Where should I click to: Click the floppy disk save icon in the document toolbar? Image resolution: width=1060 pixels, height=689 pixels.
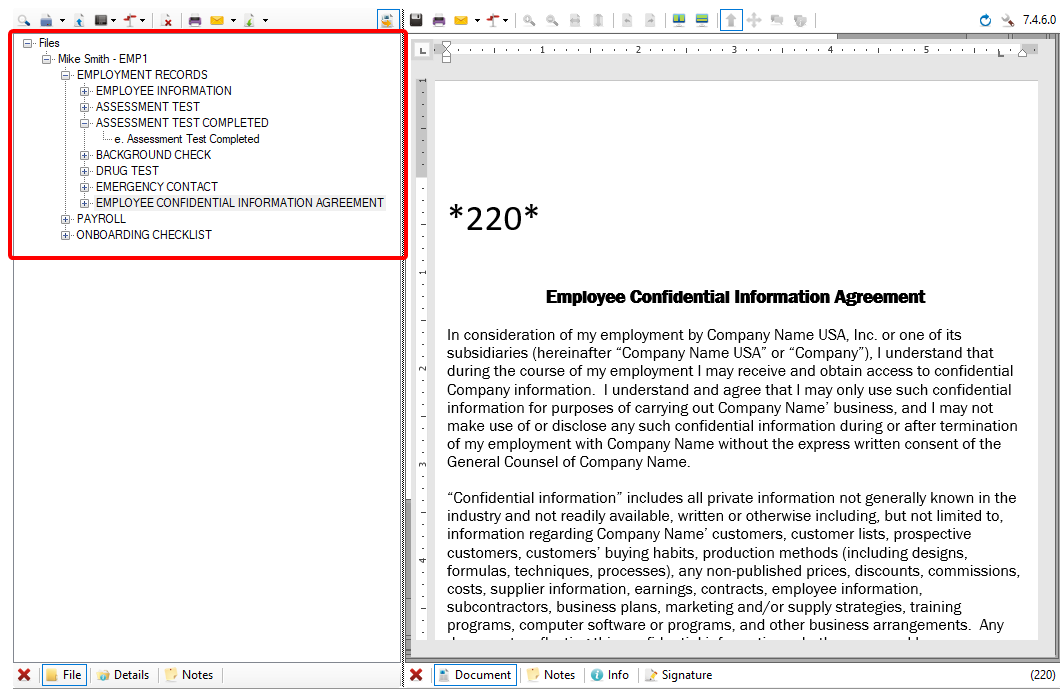[x=416, y=20]
